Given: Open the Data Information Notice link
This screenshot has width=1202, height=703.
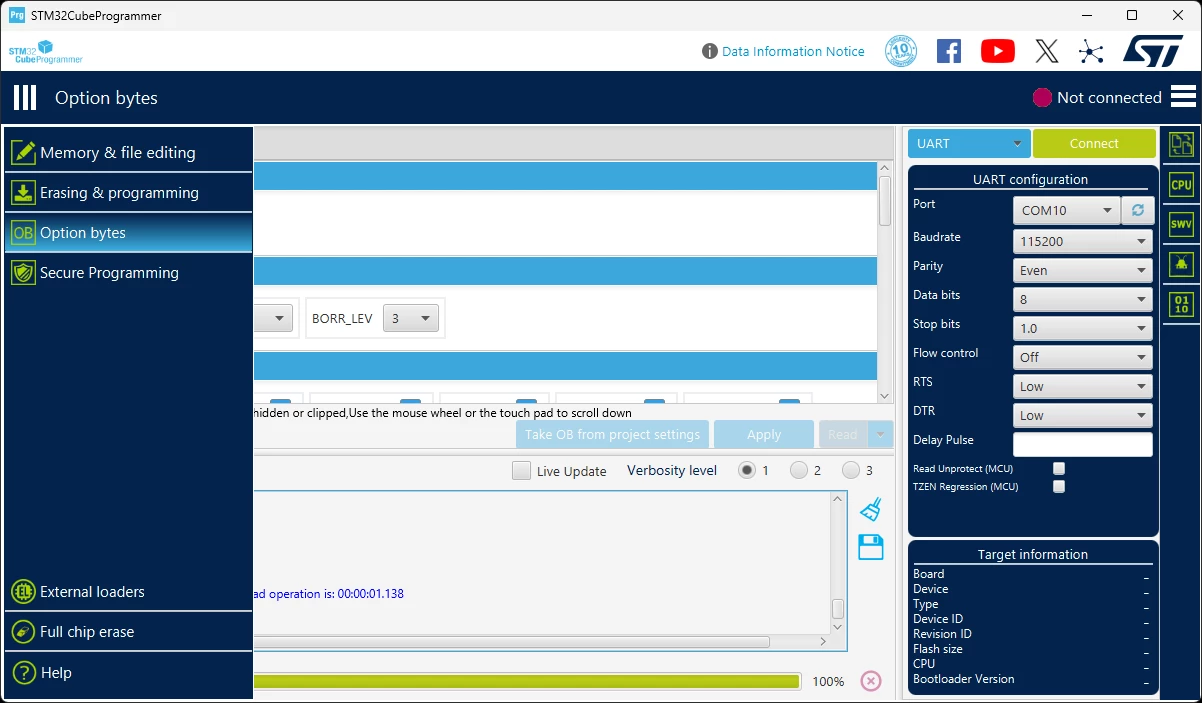Looking at the screenshot, I should [x=793, y=51].
